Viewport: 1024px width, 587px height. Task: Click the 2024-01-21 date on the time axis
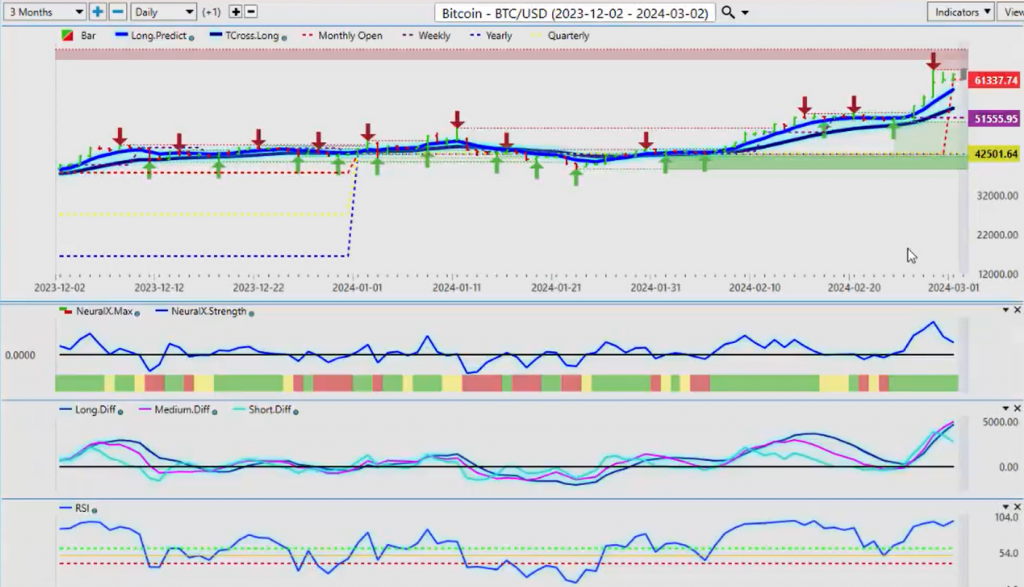click(556, 287)
